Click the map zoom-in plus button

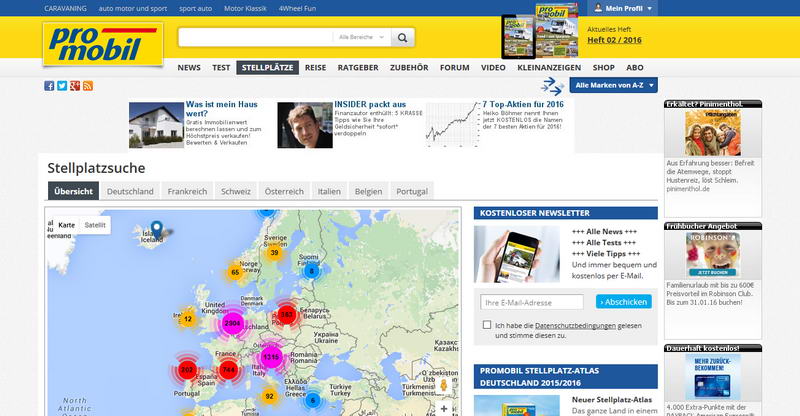(x=444, y=408)
